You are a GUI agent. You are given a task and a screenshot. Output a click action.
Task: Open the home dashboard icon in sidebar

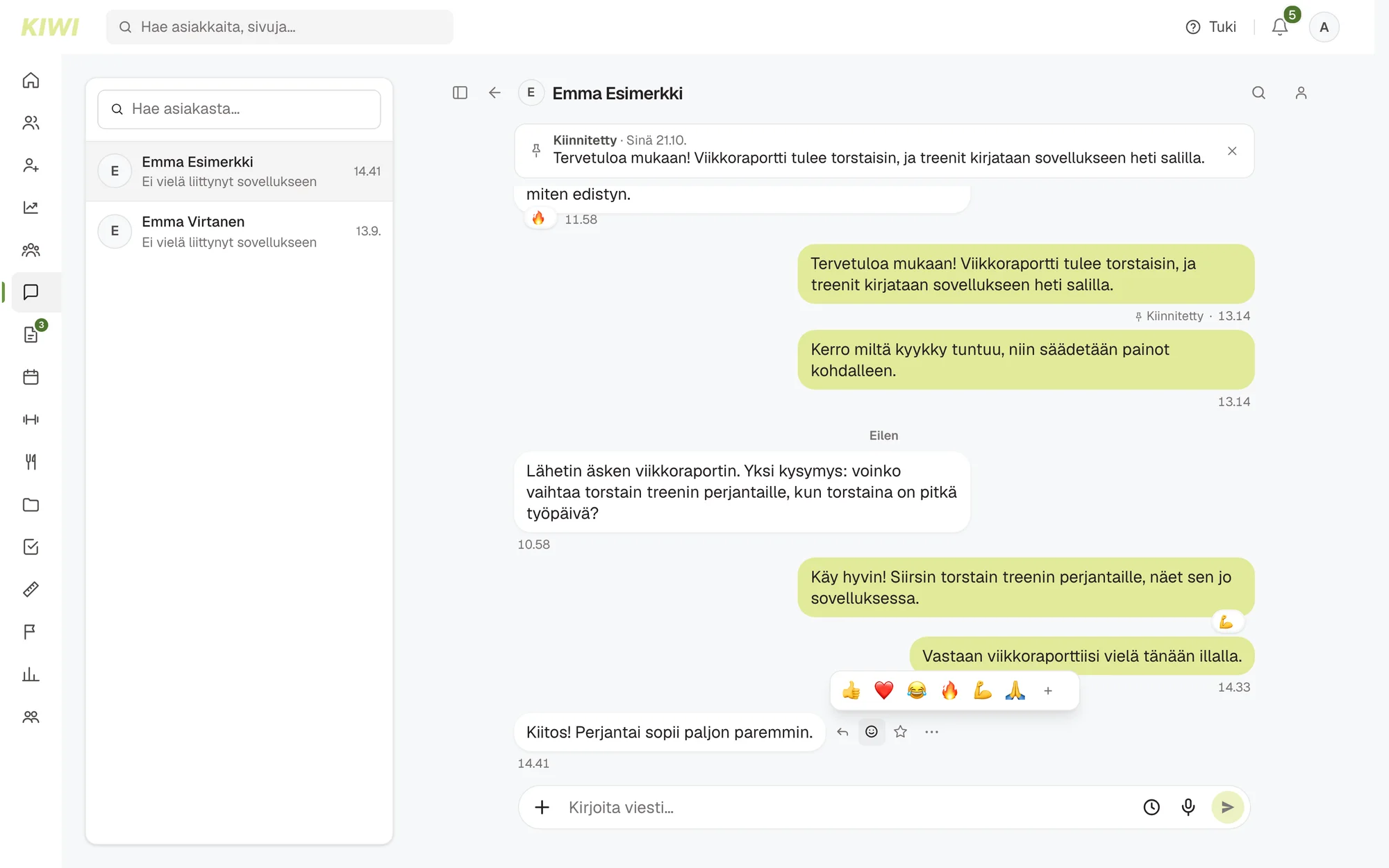pyautogui.click(x=31, y=81)
